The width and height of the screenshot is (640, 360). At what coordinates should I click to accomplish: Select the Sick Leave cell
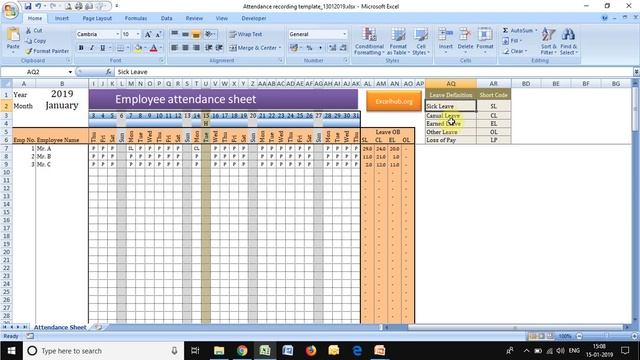451,106
